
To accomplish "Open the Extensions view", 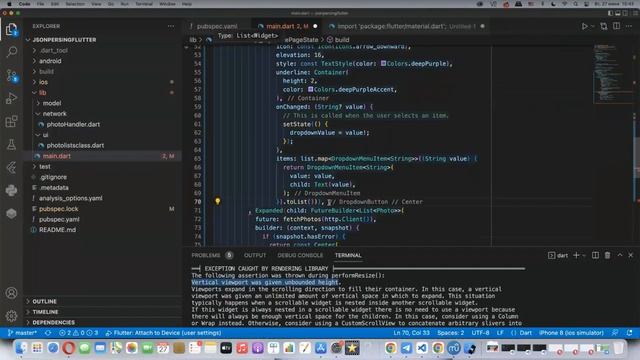I will (11, 121).
